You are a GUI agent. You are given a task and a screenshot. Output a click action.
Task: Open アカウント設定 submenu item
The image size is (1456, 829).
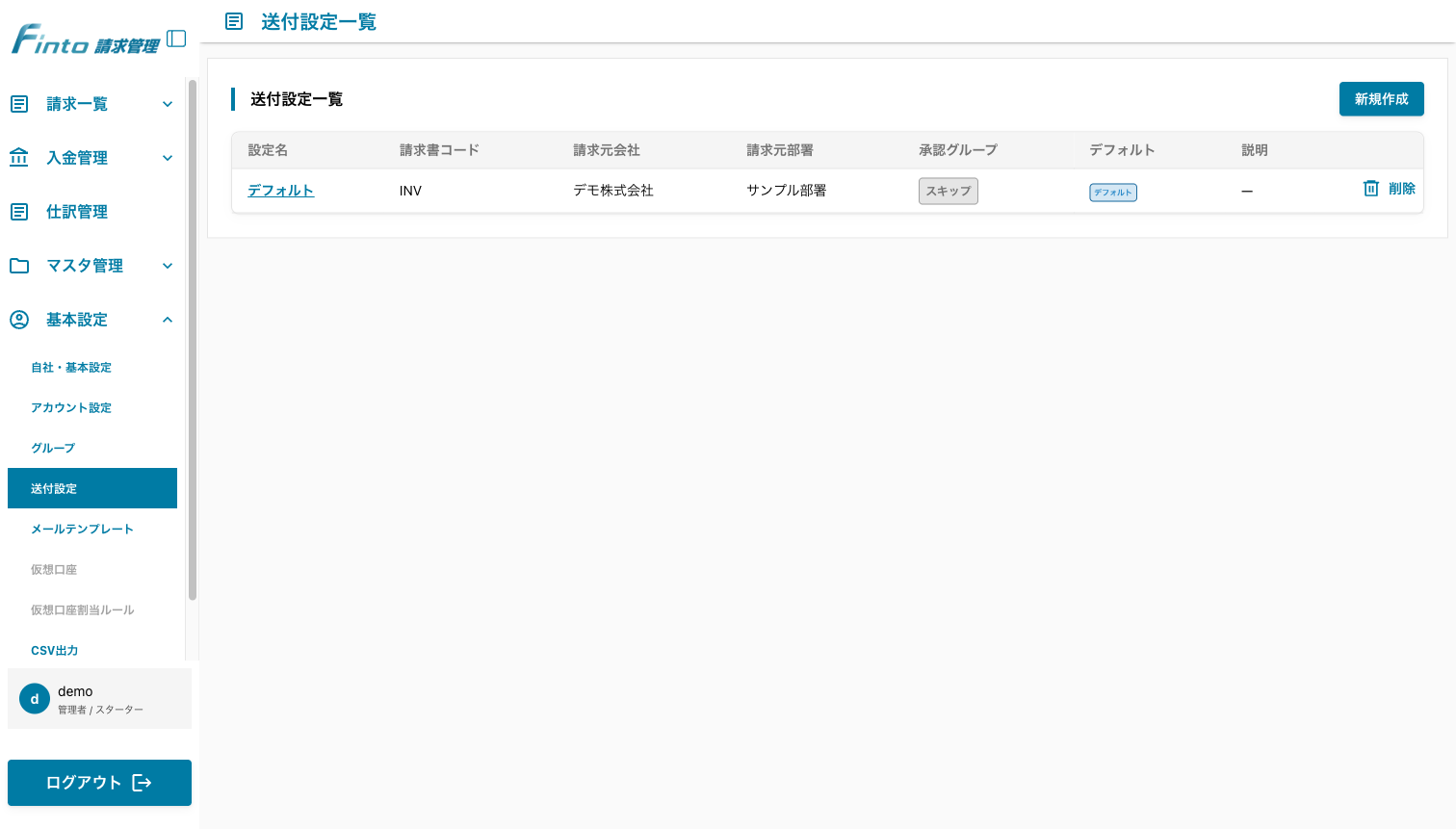[x=92, y=408]
